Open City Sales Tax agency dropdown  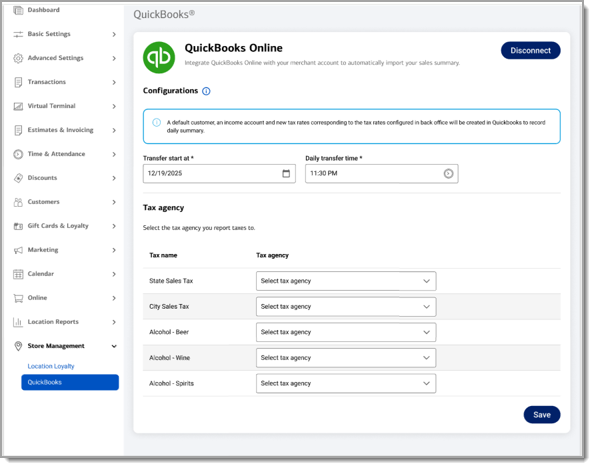point(346,307)
